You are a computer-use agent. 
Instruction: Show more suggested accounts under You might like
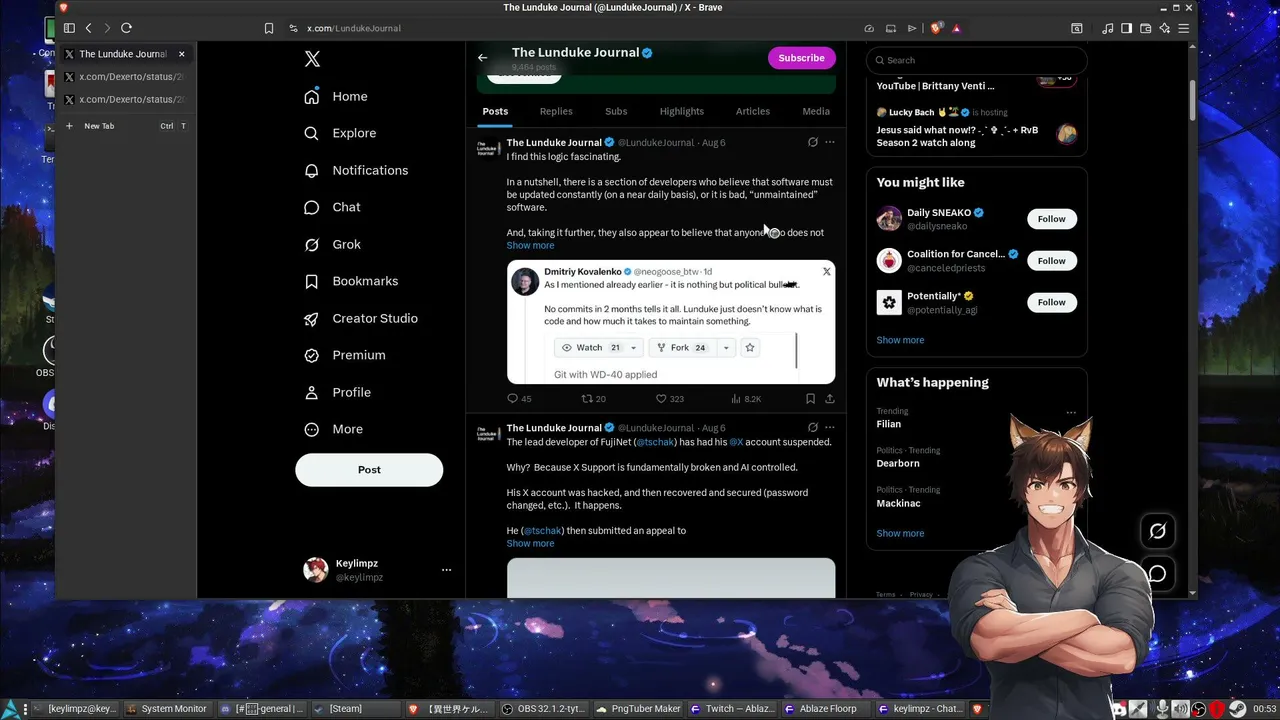coord(900,340)
